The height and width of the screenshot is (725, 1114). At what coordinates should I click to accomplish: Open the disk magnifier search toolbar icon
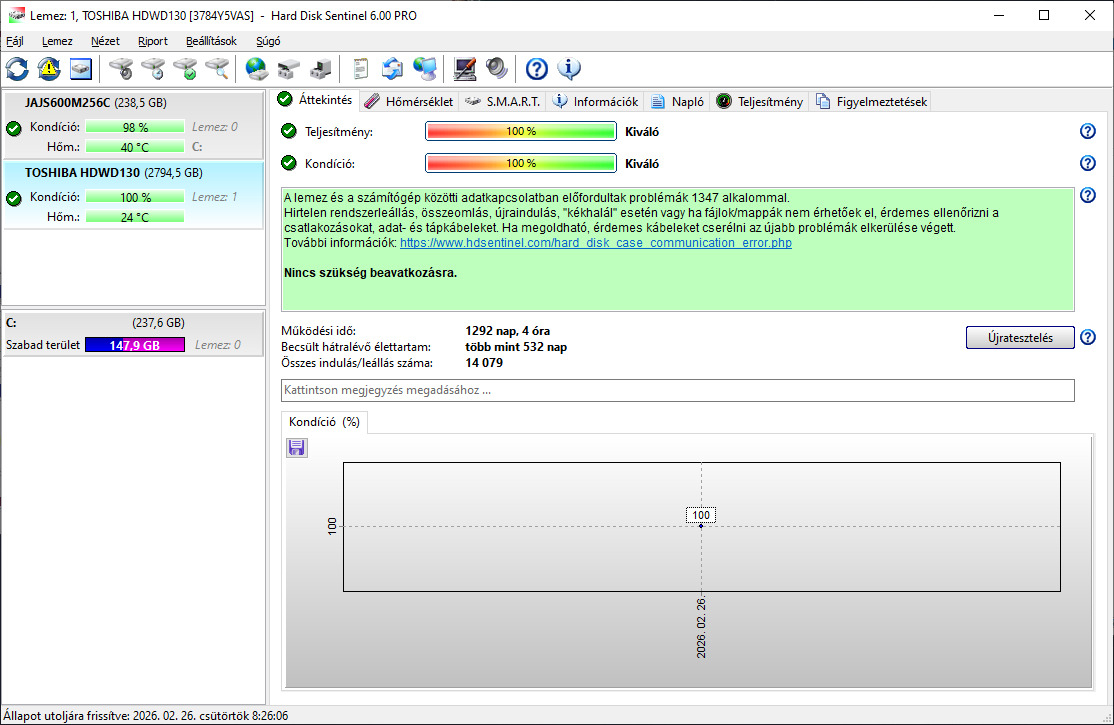(x=217, y=69)
